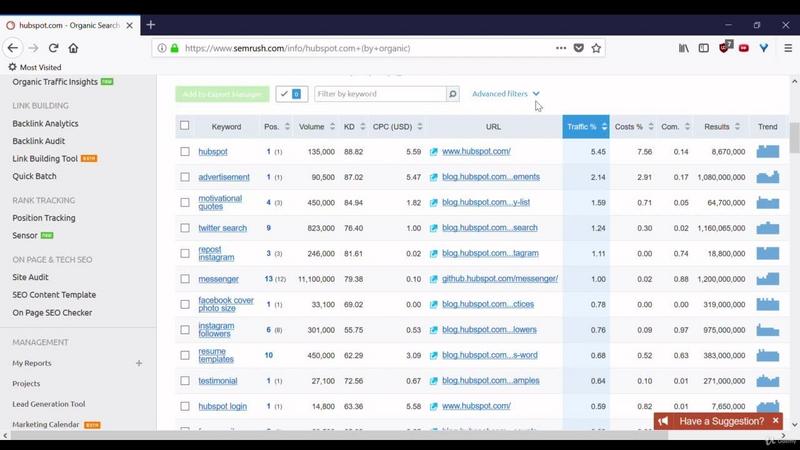
Task: Click the horizontal scrollbar at page bottom
Action: click(339, 435)
